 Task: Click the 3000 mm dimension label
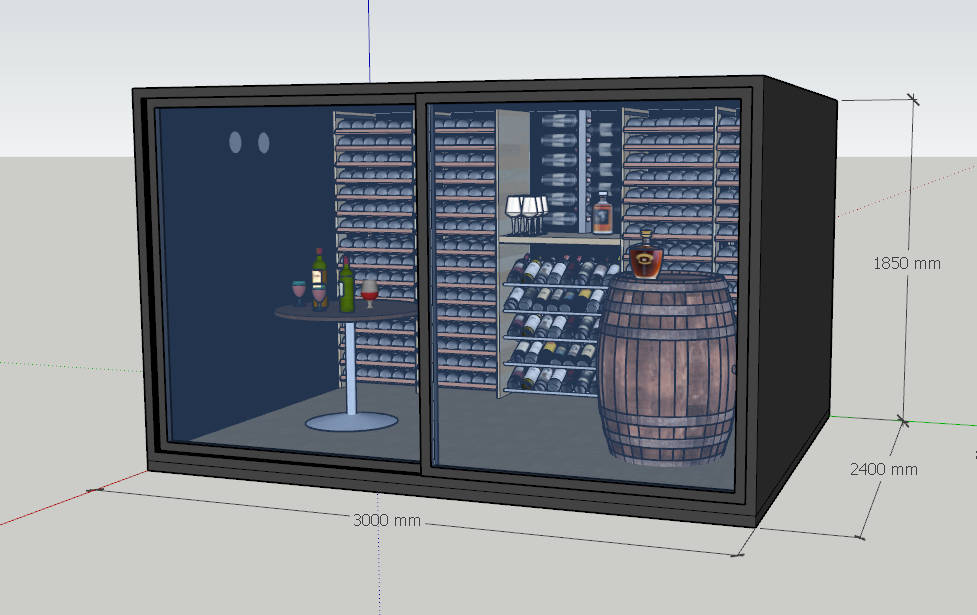point(387,521)
